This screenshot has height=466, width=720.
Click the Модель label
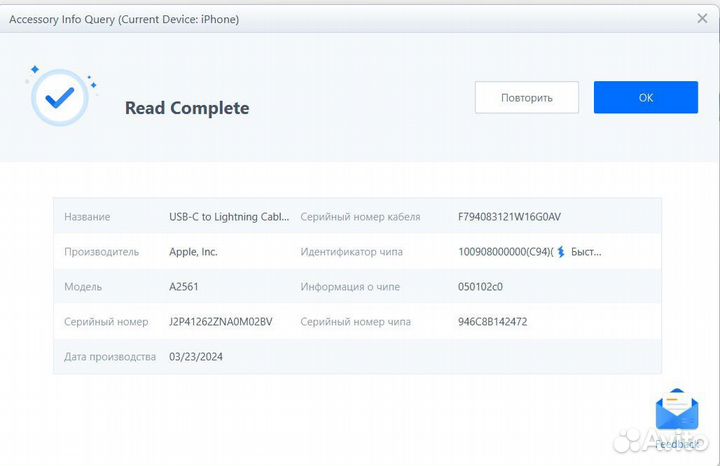(83, 287)
